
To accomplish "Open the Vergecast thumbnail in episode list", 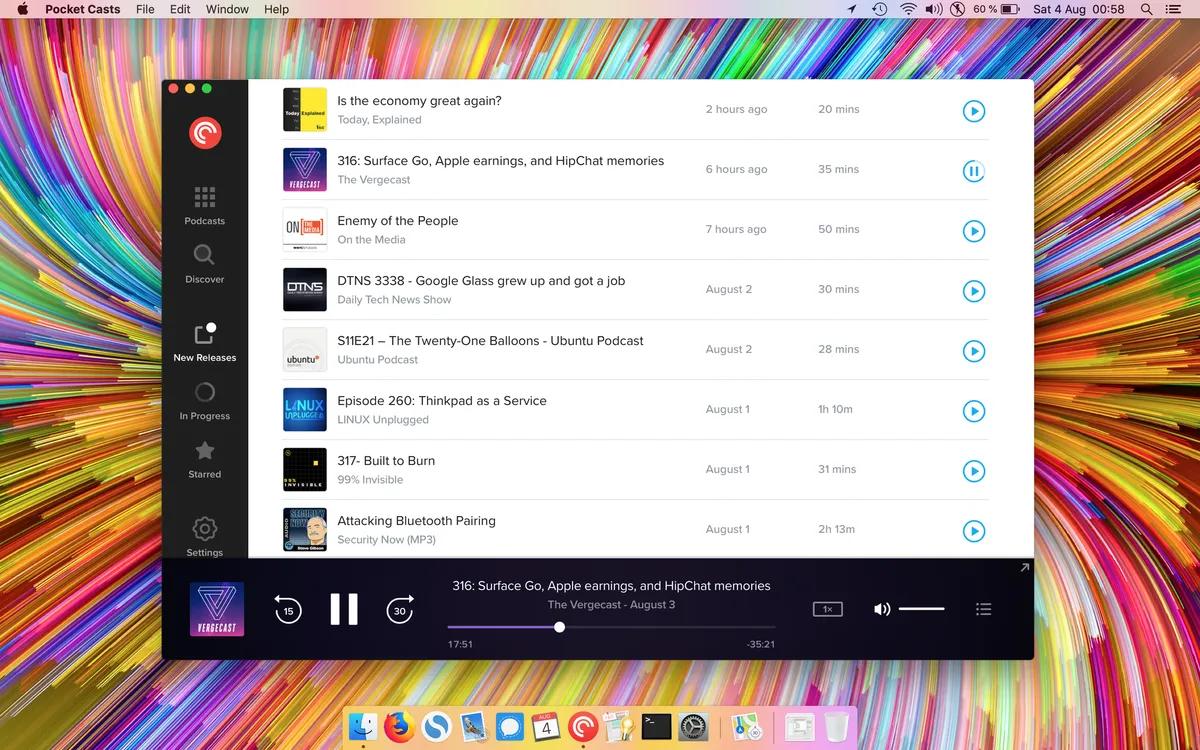I will coord(305,170).
